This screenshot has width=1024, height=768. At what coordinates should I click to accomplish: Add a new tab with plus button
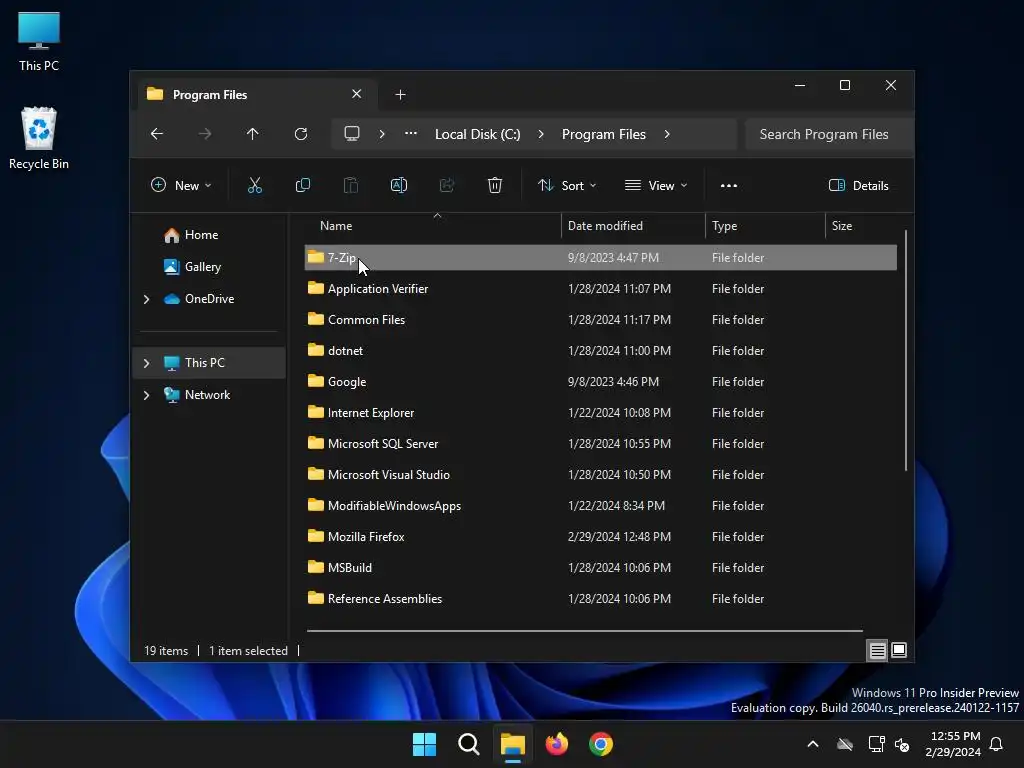pyautogui.click(x=400, y=95)
